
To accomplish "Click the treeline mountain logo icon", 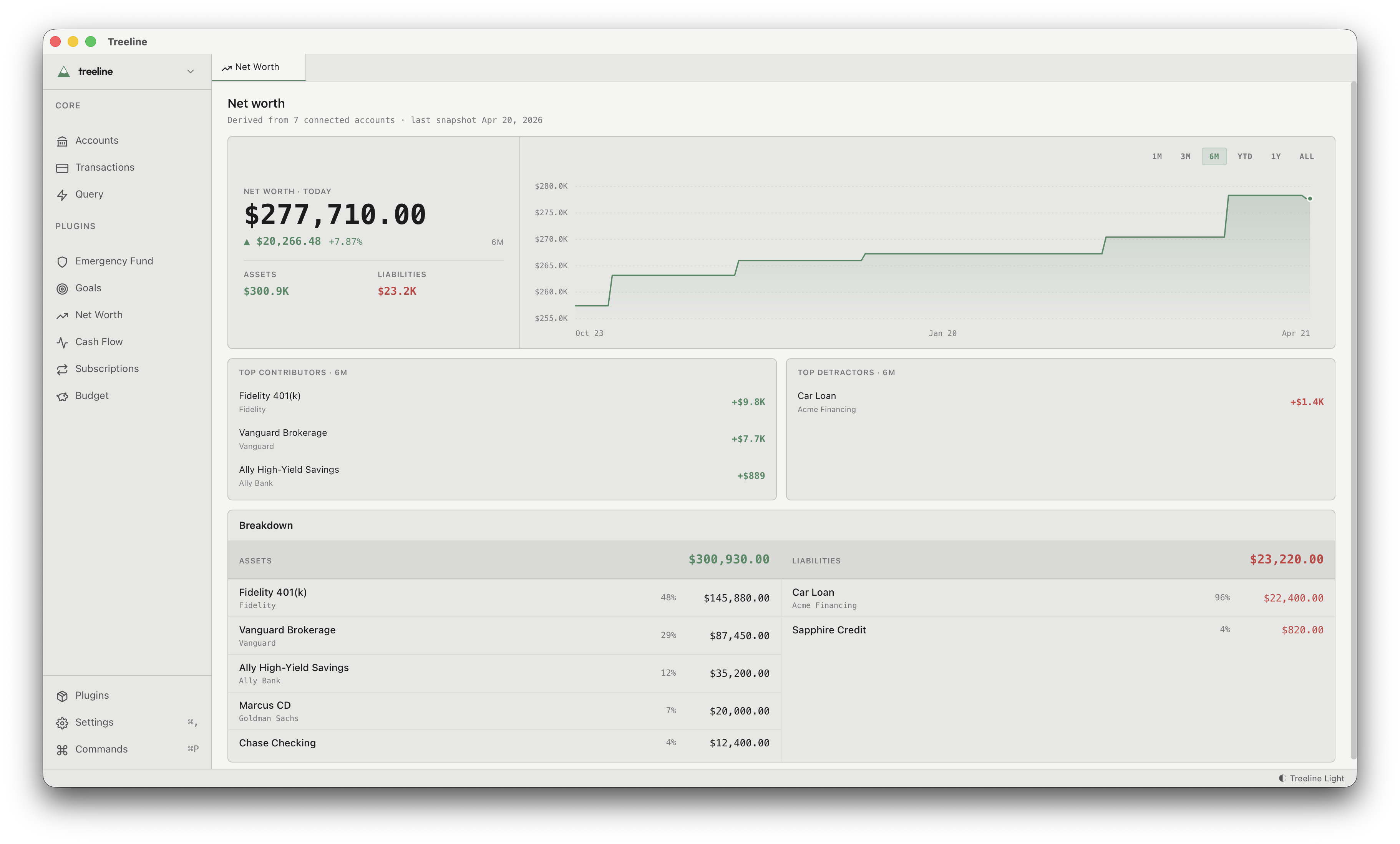I will pos(64,71).
